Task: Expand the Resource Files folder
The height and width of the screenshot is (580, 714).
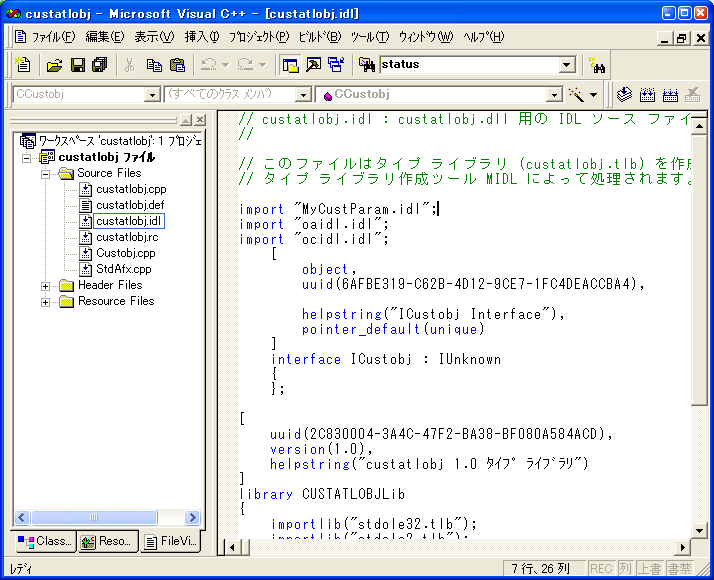Action: 45,302
